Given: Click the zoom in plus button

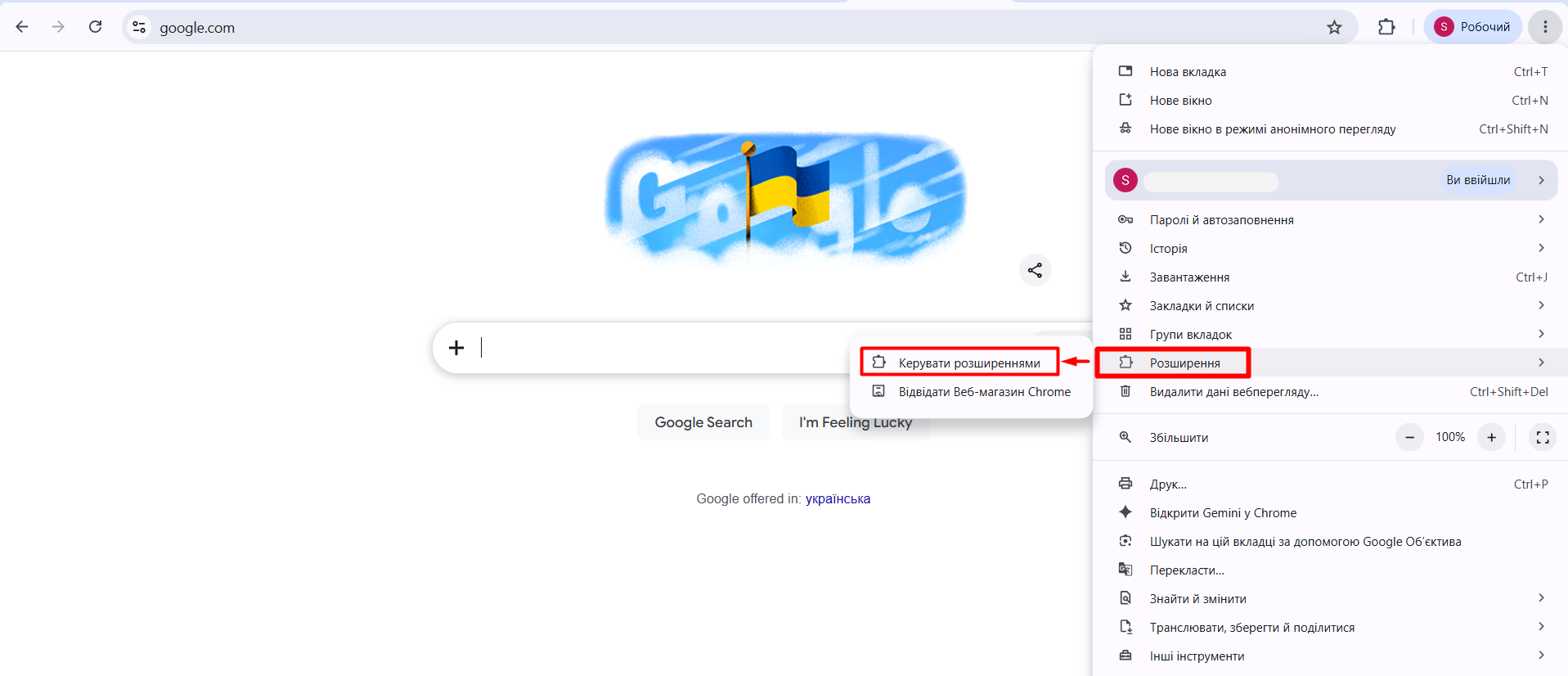Looking at the screenshot, I should 1491,438.
